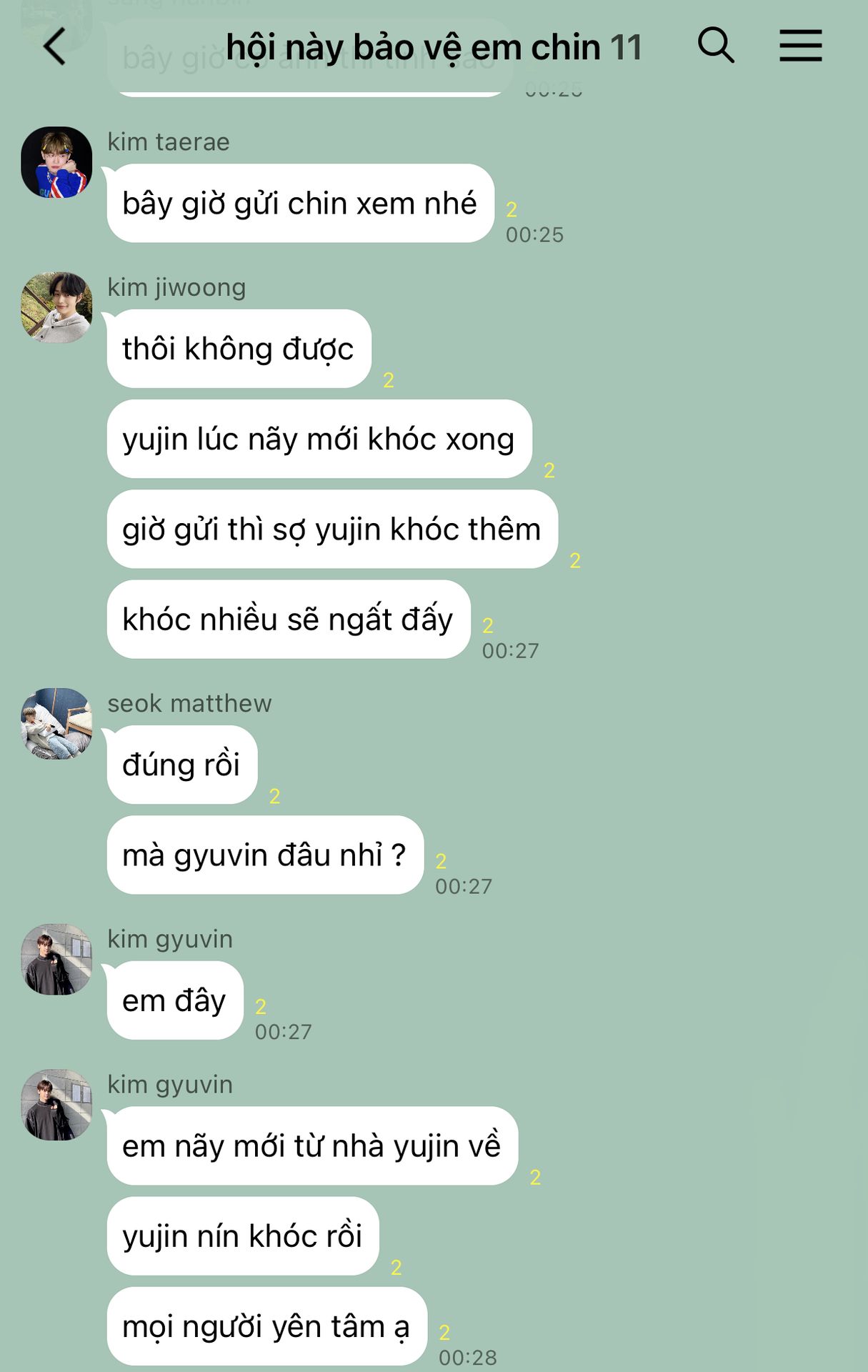Tap the back arrow icon

coord(54,46)
